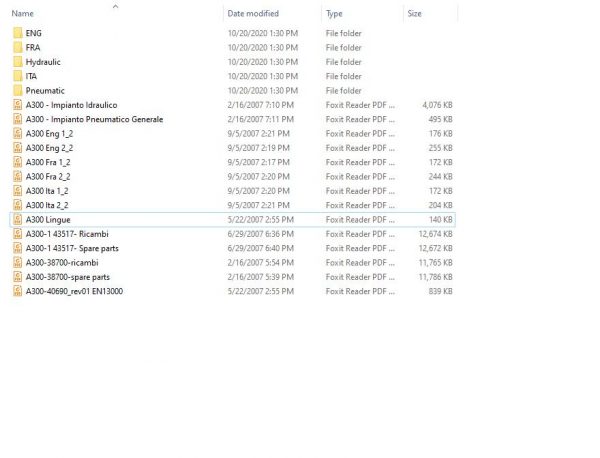Click date 6/29/2007 6:36 PM

click(x=261, y=234)
